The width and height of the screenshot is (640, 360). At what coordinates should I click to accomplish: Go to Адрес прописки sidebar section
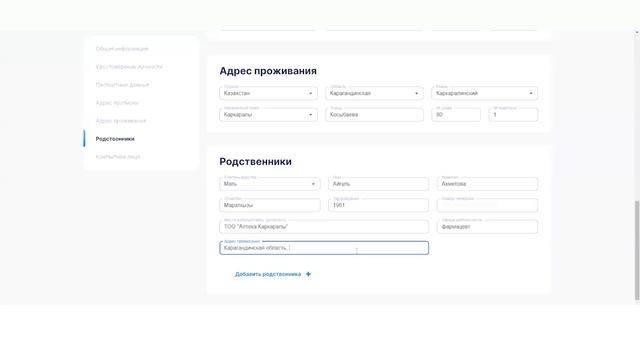coord(117,103)
